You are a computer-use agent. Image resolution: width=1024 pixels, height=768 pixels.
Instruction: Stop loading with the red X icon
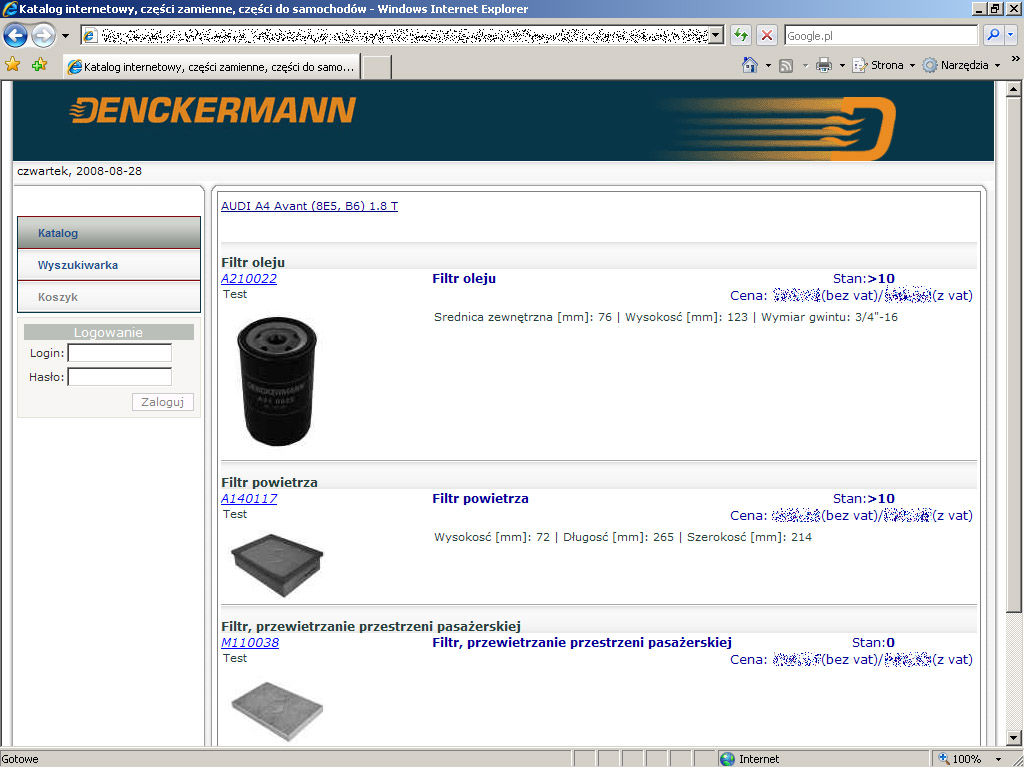767,35
